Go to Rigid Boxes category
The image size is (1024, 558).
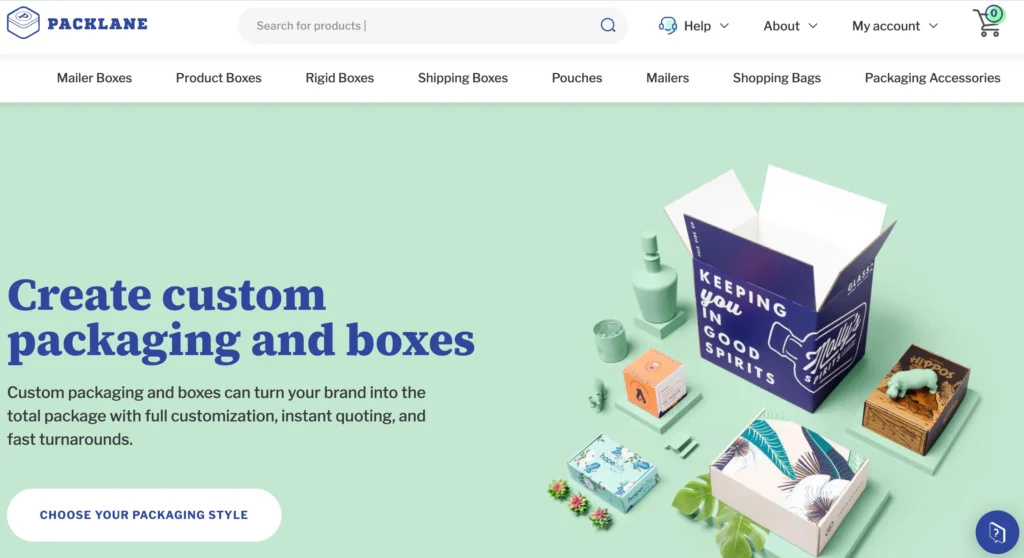pyautogui.click(x=340, y=78)
